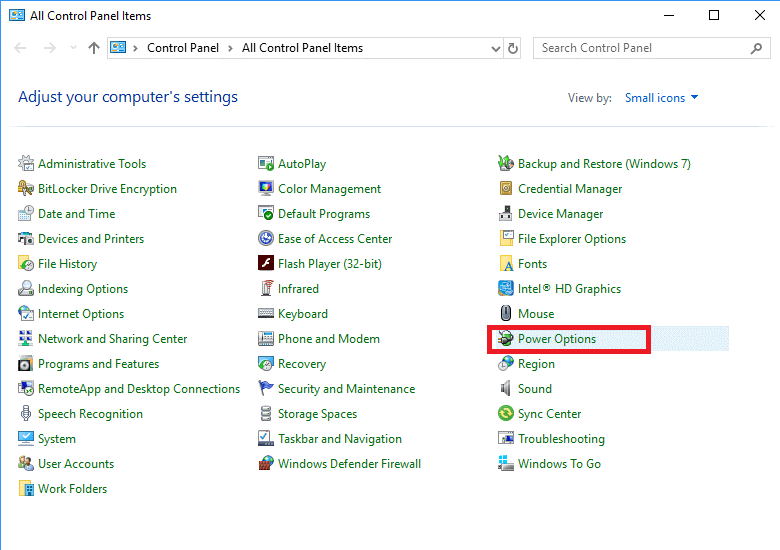
Task: Open the Sound speaker icon
Action: [x=506, y=388]
